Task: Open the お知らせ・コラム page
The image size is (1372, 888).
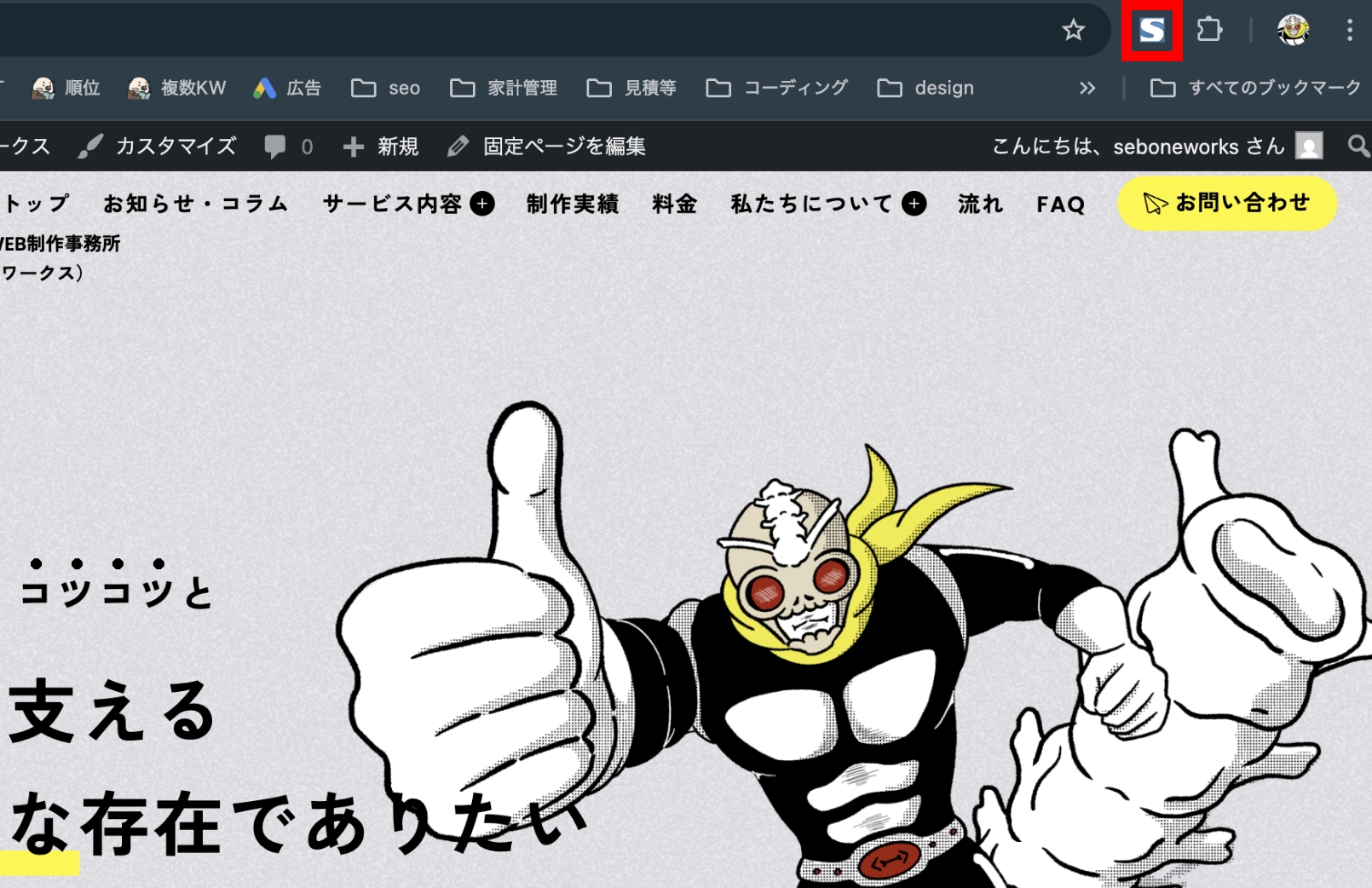Action: [x=195, y=204]
